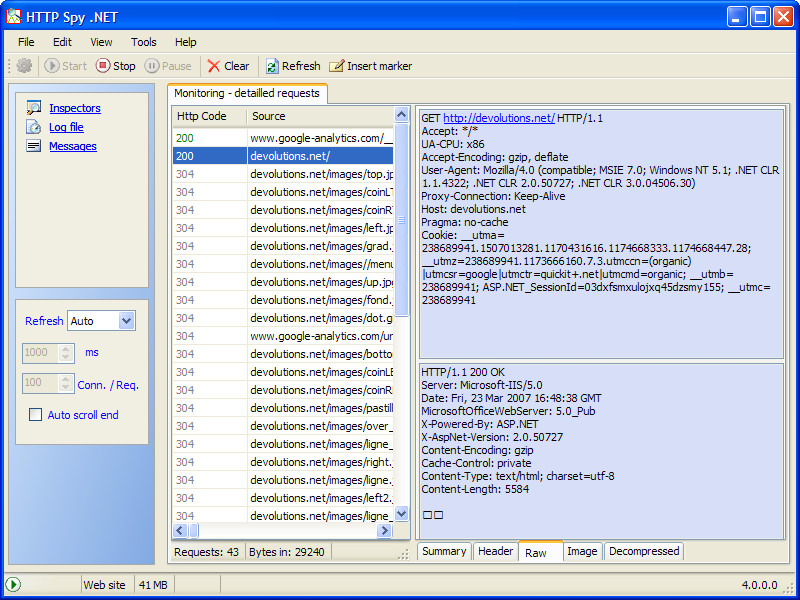Click the Inspectors magnifier icon
This screenshot has width=800, height=600.
(x=34, y=108)
